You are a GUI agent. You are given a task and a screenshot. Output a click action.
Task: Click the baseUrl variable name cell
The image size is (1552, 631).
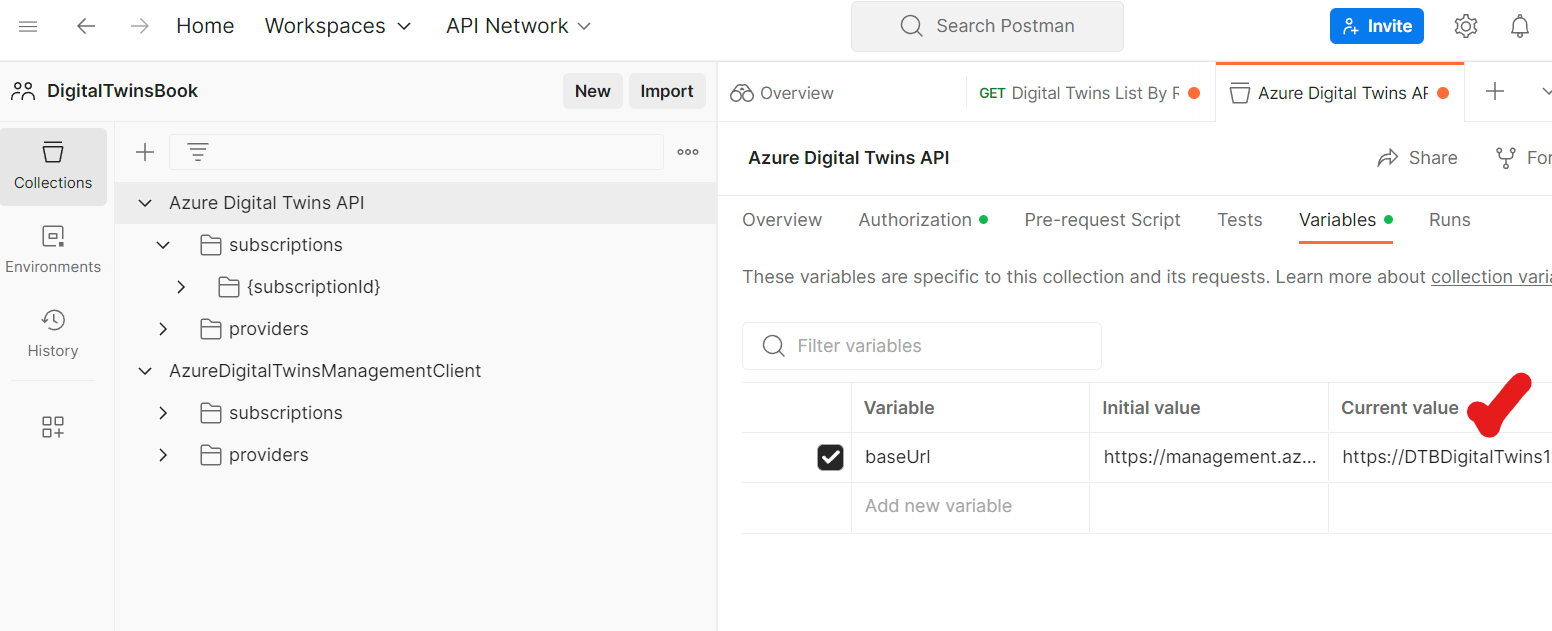point(970,458)
